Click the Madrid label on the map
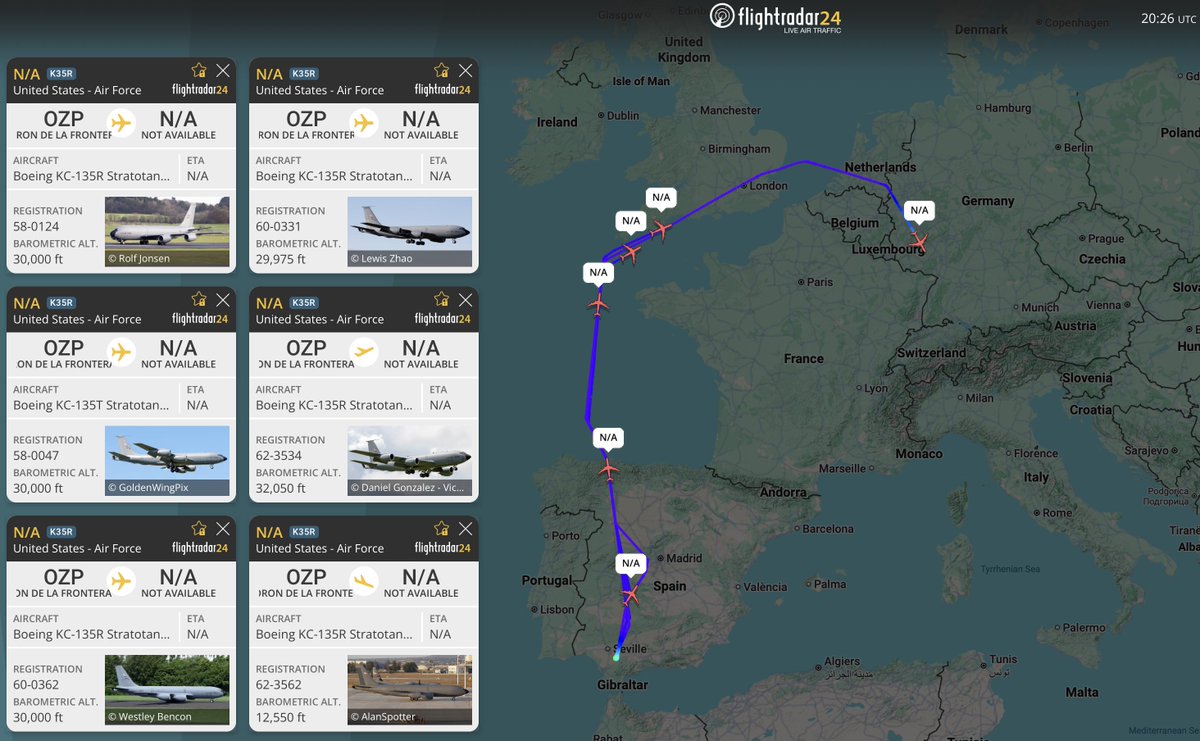Viewport: 1200px width, 741px height. click(x=684, y=558)
